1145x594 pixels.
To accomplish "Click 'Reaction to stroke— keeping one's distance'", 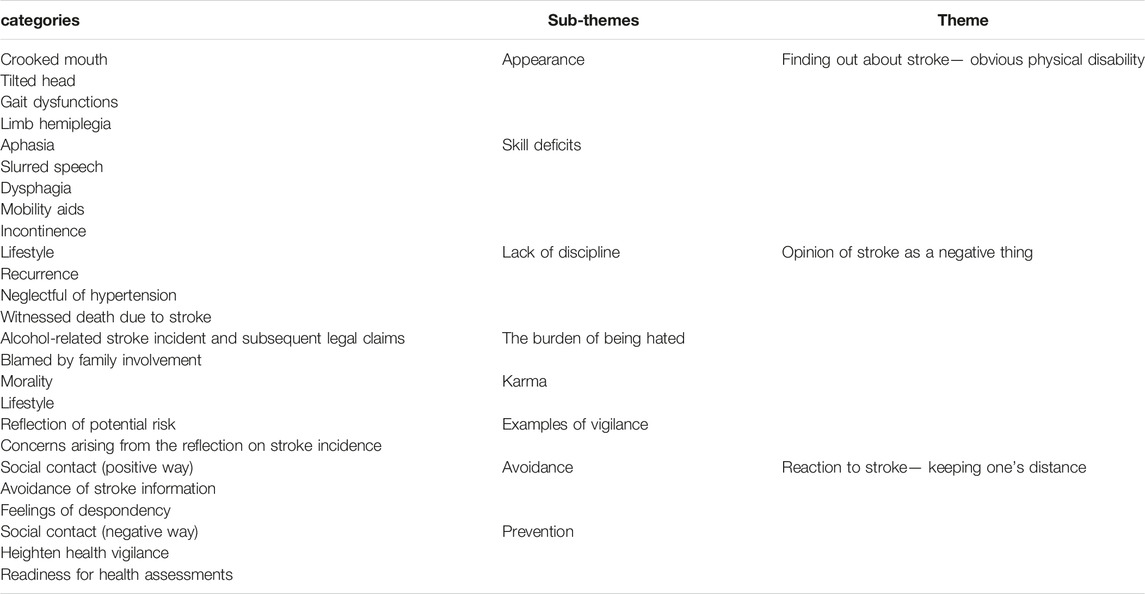I will point(934,468).
